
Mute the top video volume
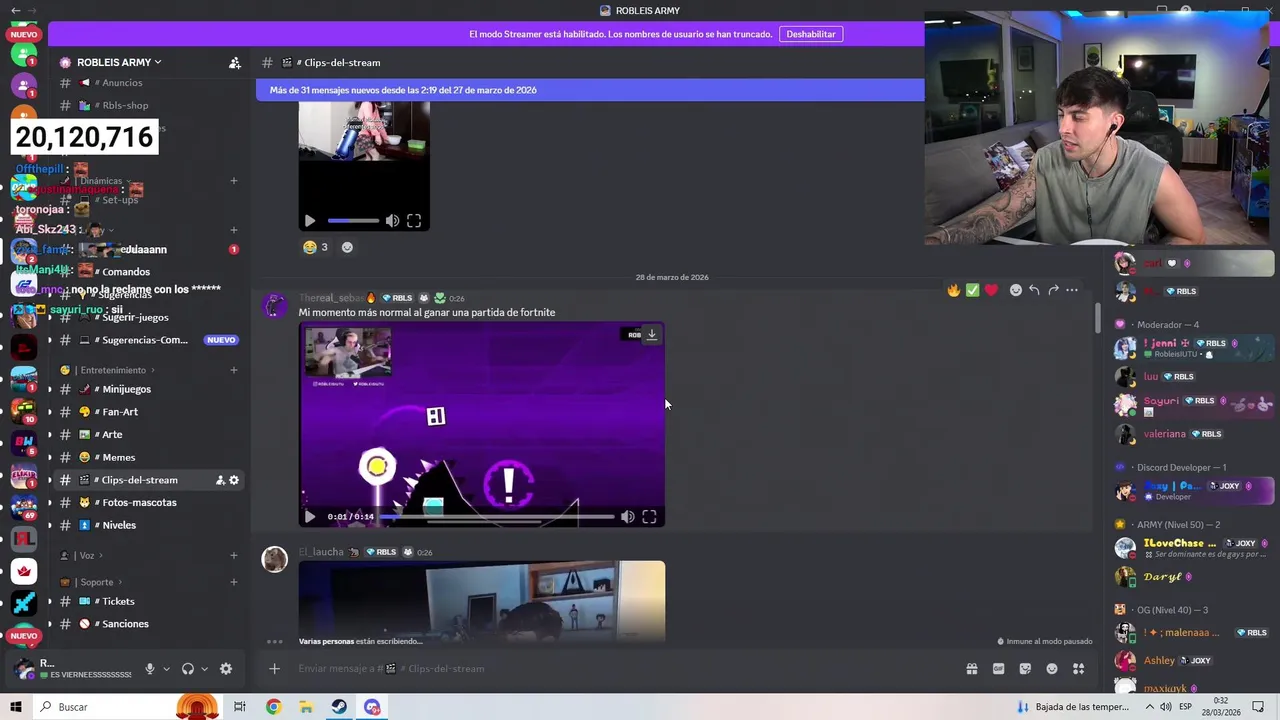[x=392, y=221]
